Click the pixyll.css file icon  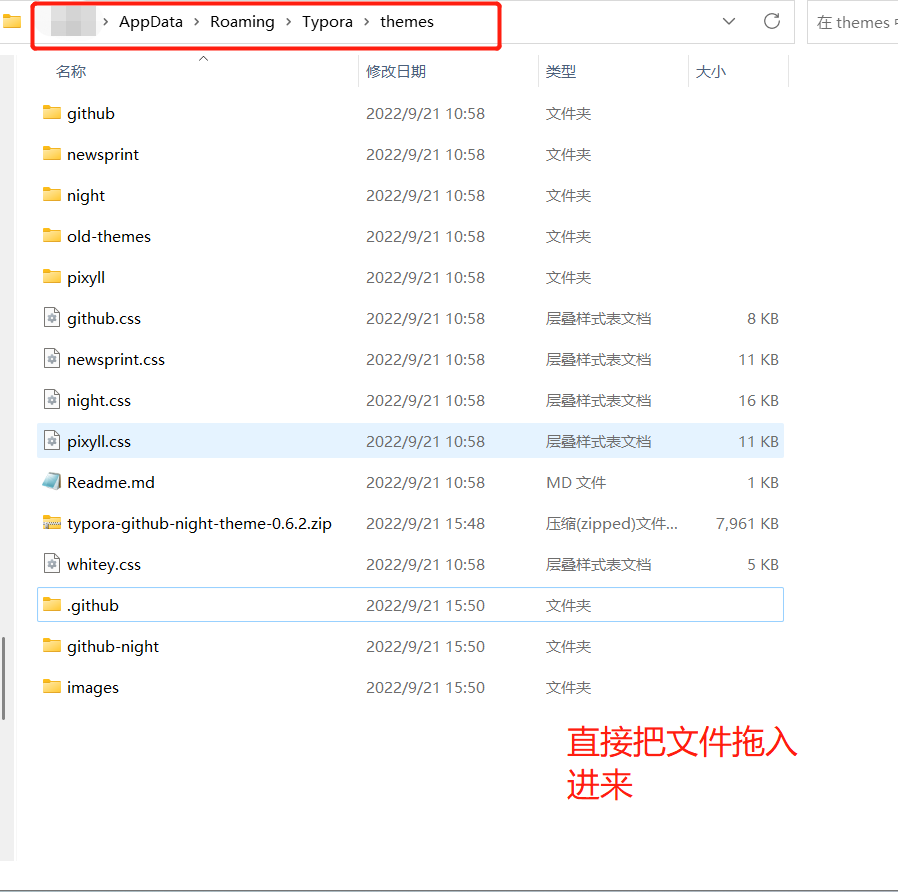tap(52, 440)
